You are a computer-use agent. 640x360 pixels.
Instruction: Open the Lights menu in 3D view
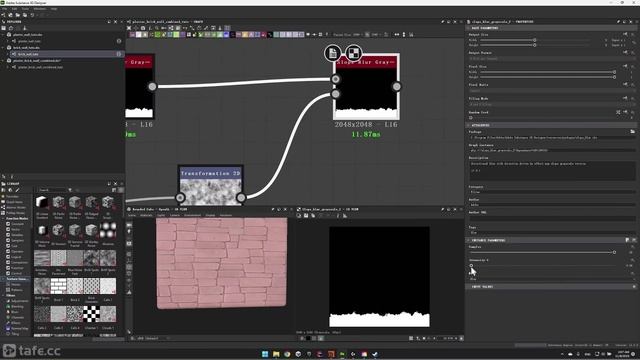(x=161, y=215)
